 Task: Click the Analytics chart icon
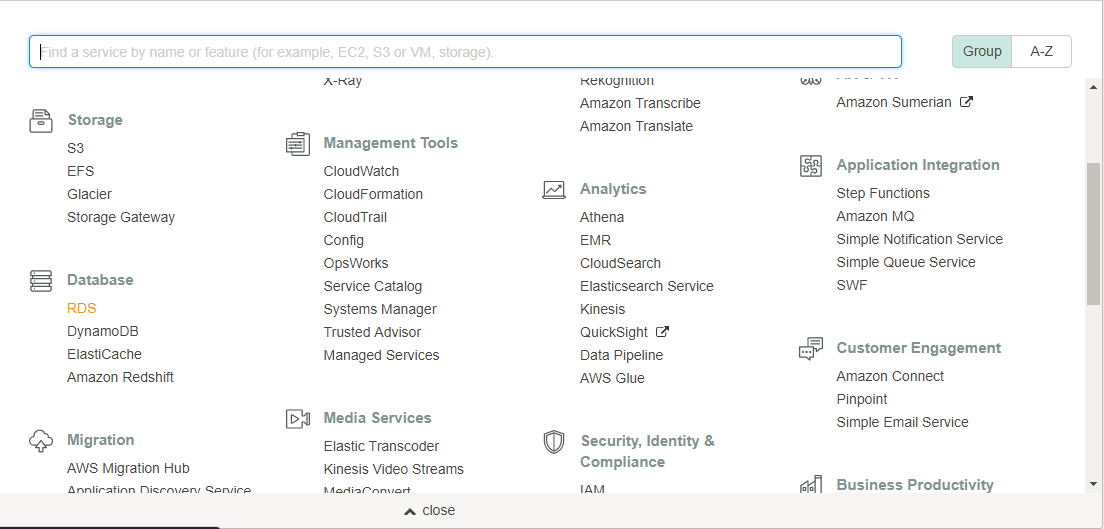tap(554, 190)
